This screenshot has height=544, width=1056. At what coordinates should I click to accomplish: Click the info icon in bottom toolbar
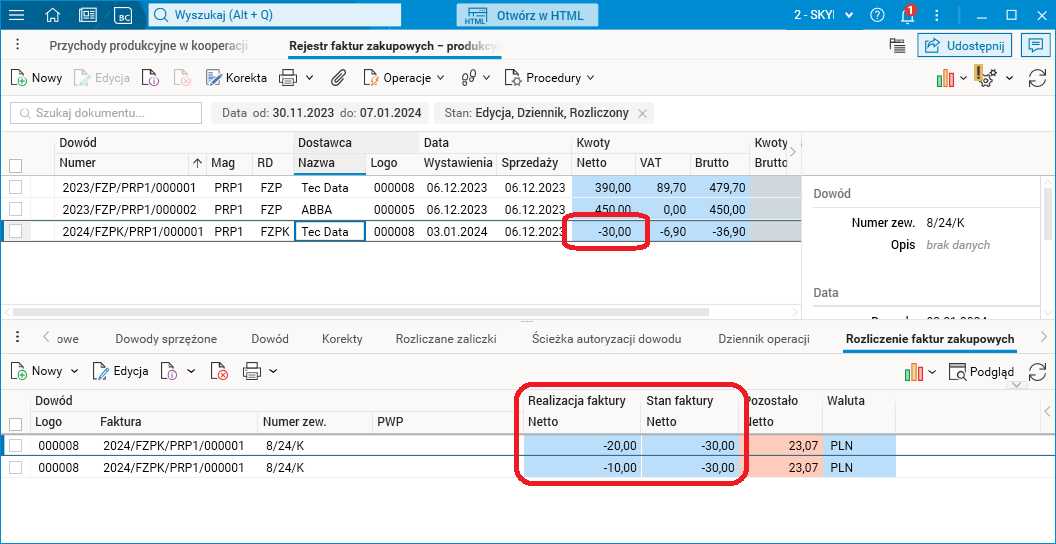click(x=169, y=371)
